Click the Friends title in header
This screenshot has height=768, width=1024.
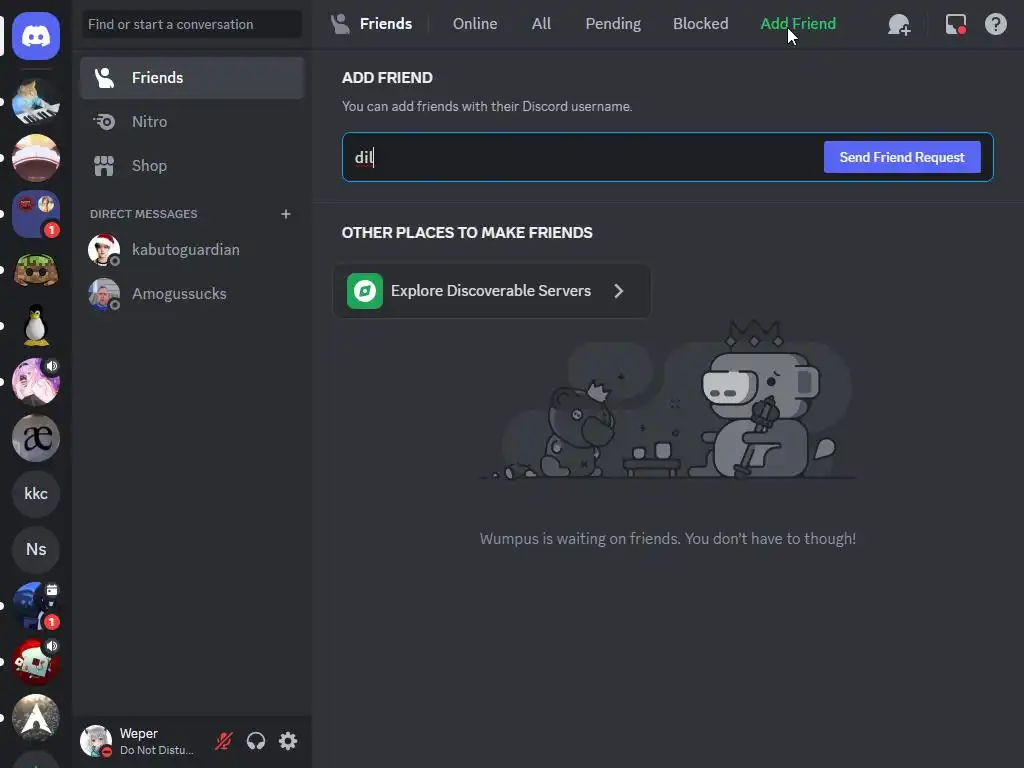click(x=386, y=24)
